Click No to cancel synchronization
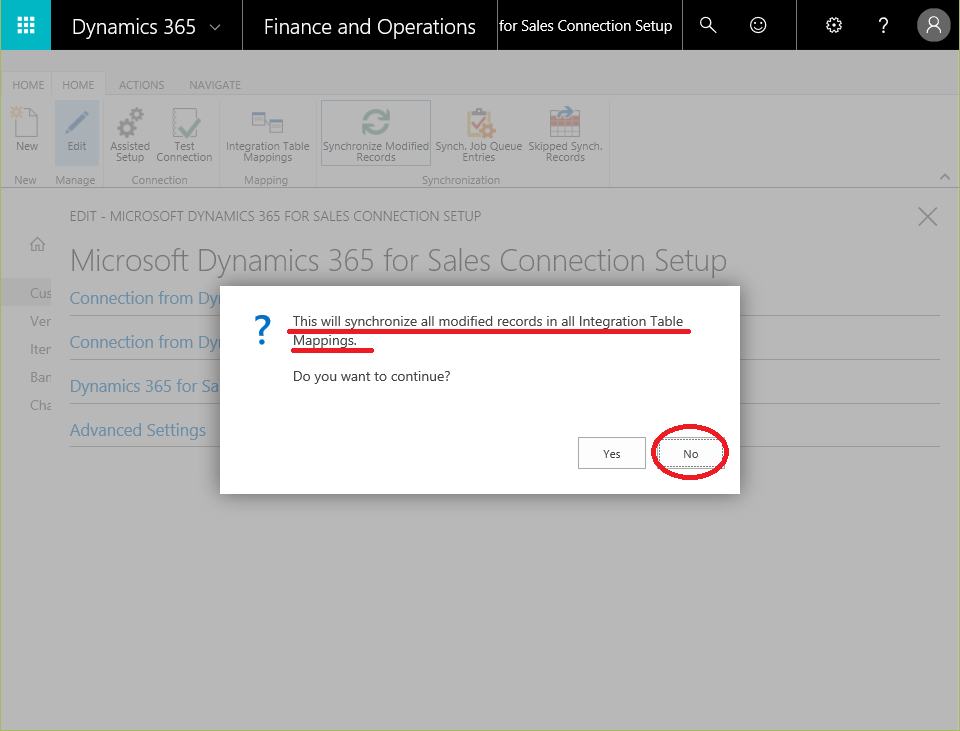The height and width of the screenshot is (731, 960). [691, 454]
